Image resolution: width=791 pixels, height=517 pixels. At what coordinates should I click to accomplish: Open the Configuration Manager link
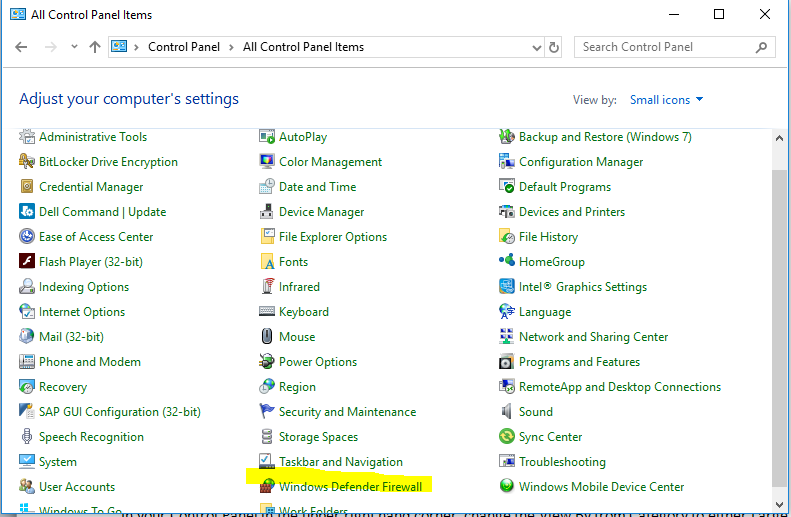pos(581,162)
